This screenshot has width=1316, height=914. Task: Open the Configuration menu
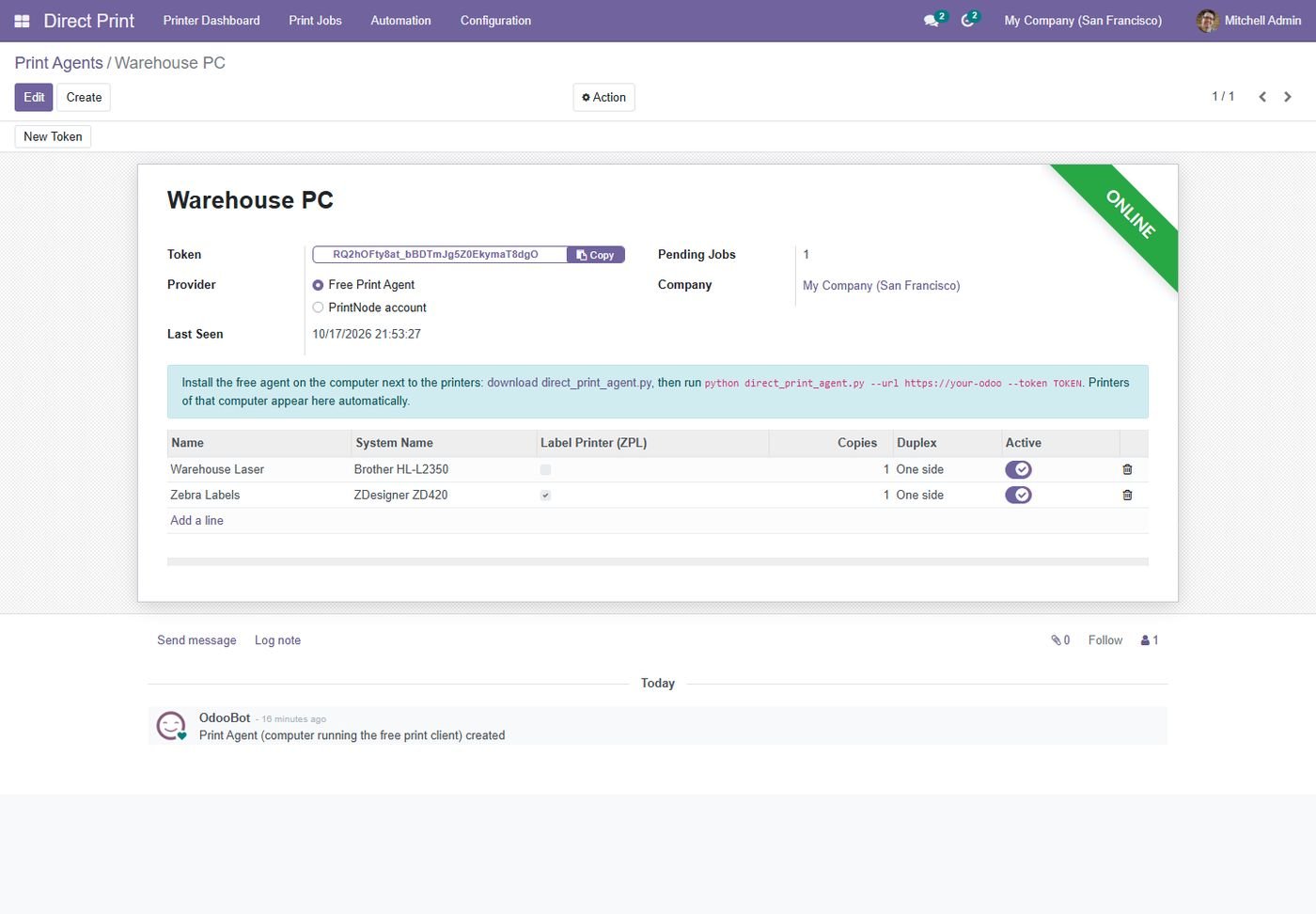point(495,21)
